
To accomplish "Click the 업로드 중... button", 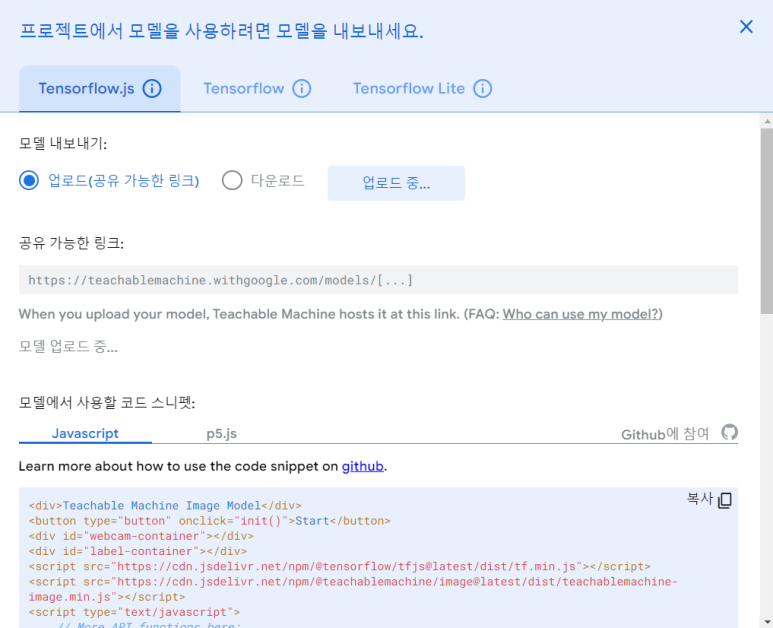I will (396, 183).
